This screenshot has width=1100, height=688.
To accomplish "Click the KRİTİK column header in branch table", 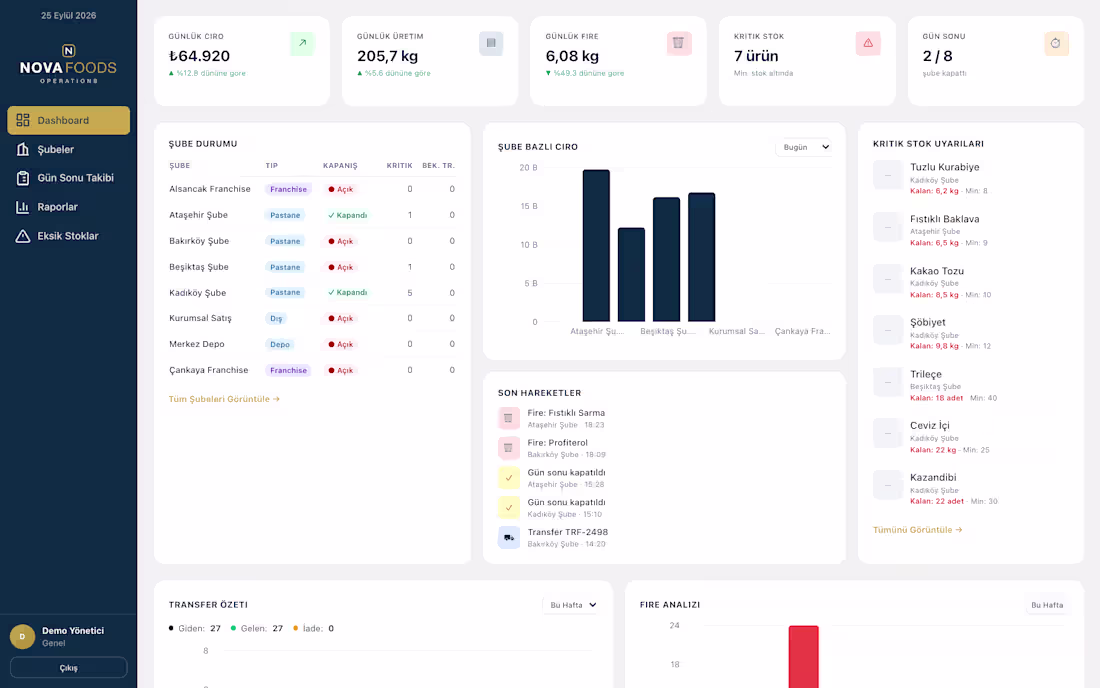I will pos(399,166).
